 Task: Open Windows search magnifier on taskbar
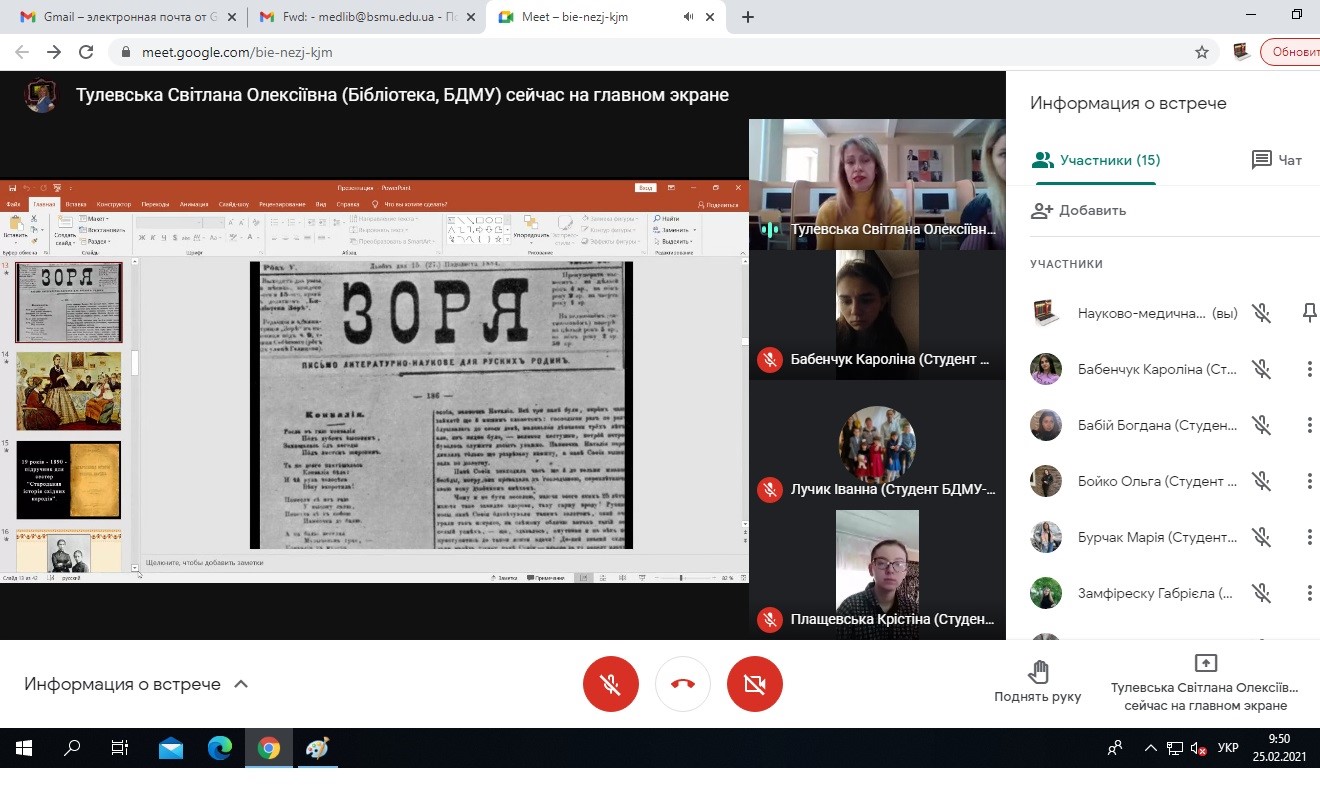click(72, 748)
